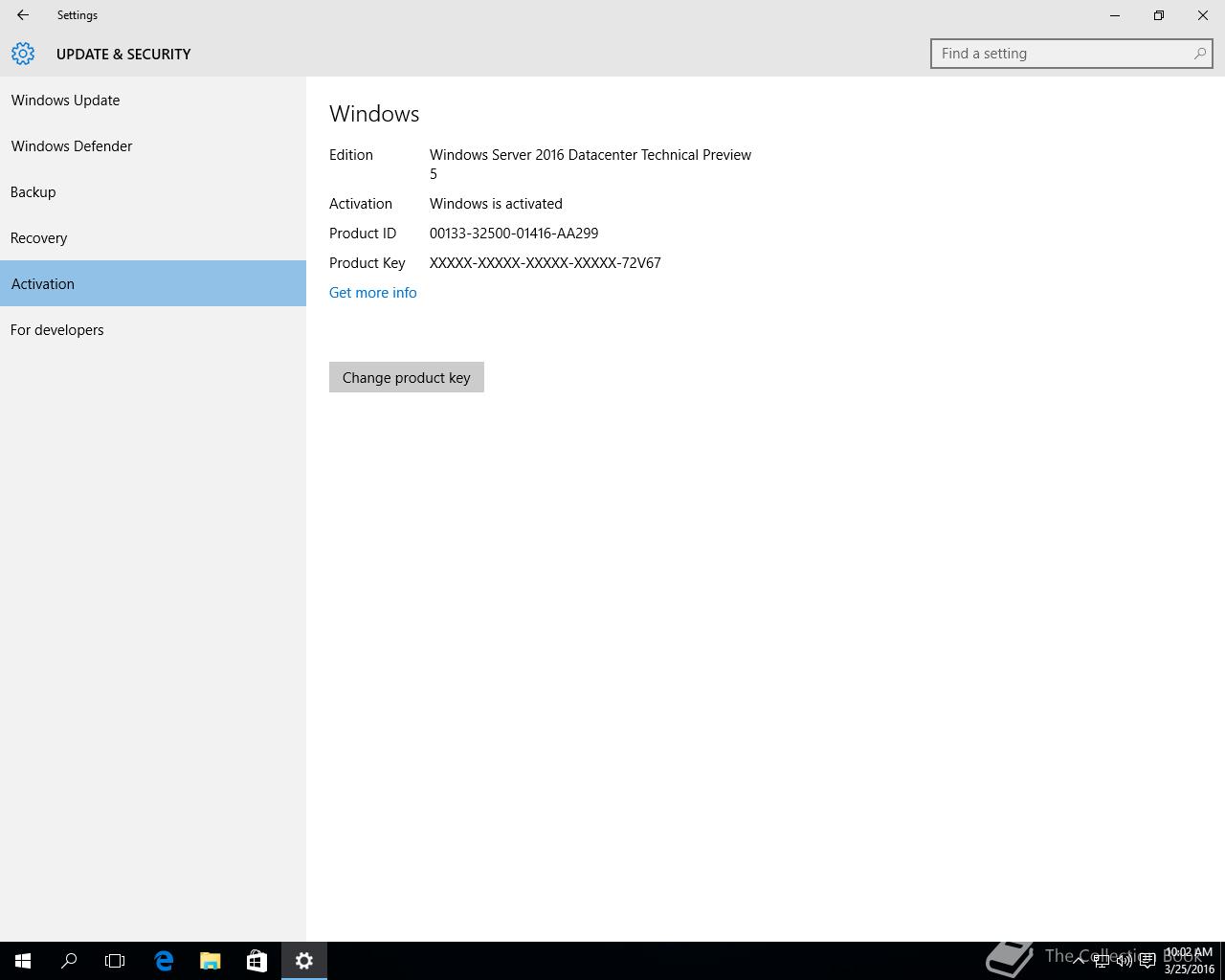Screen dimensions: 1225x980
Task: Open Backup settings page
Action: [153, 191]
